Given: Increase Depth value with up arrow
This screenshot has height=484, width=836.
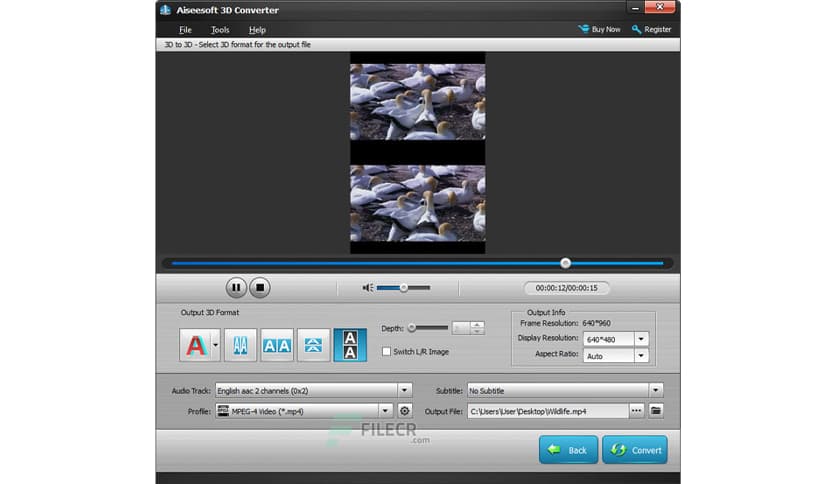Looking at the screenshot, I should click(477, 325).
